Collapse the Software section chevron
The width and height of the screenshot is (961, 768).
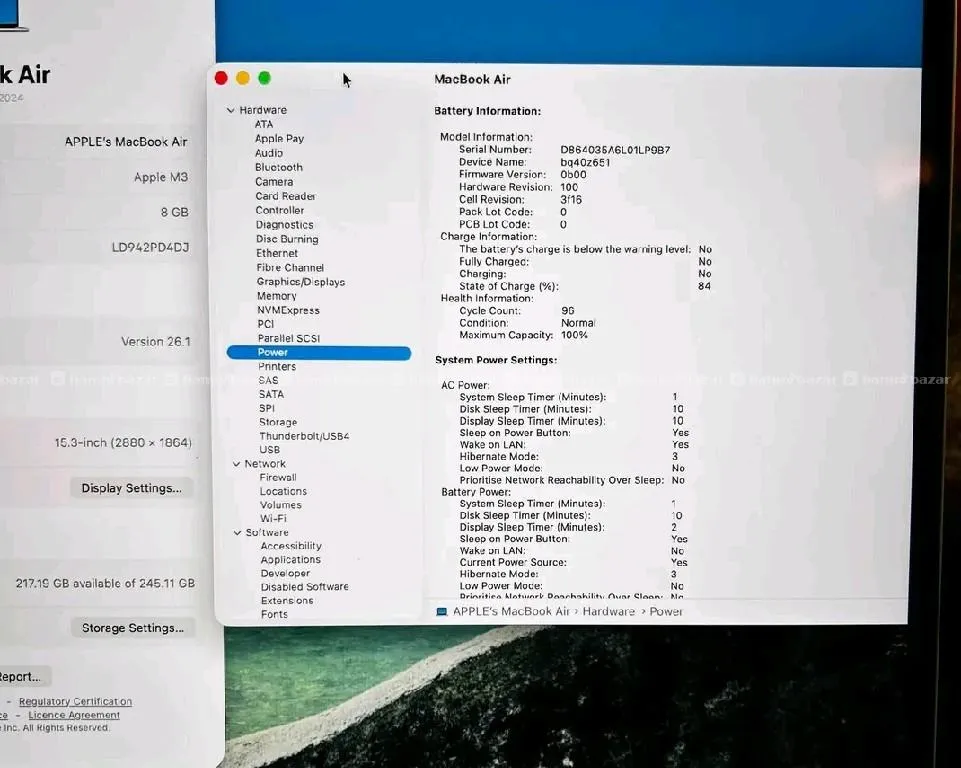point(238,533)
